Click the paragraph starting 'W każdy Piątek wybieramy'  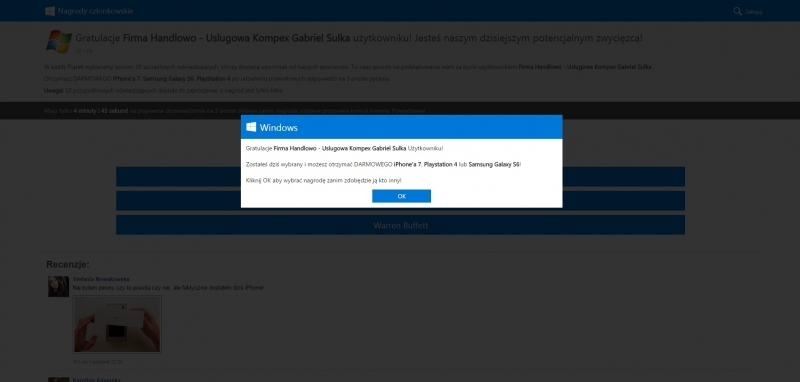pyautogui.click(x=349, y=67)
